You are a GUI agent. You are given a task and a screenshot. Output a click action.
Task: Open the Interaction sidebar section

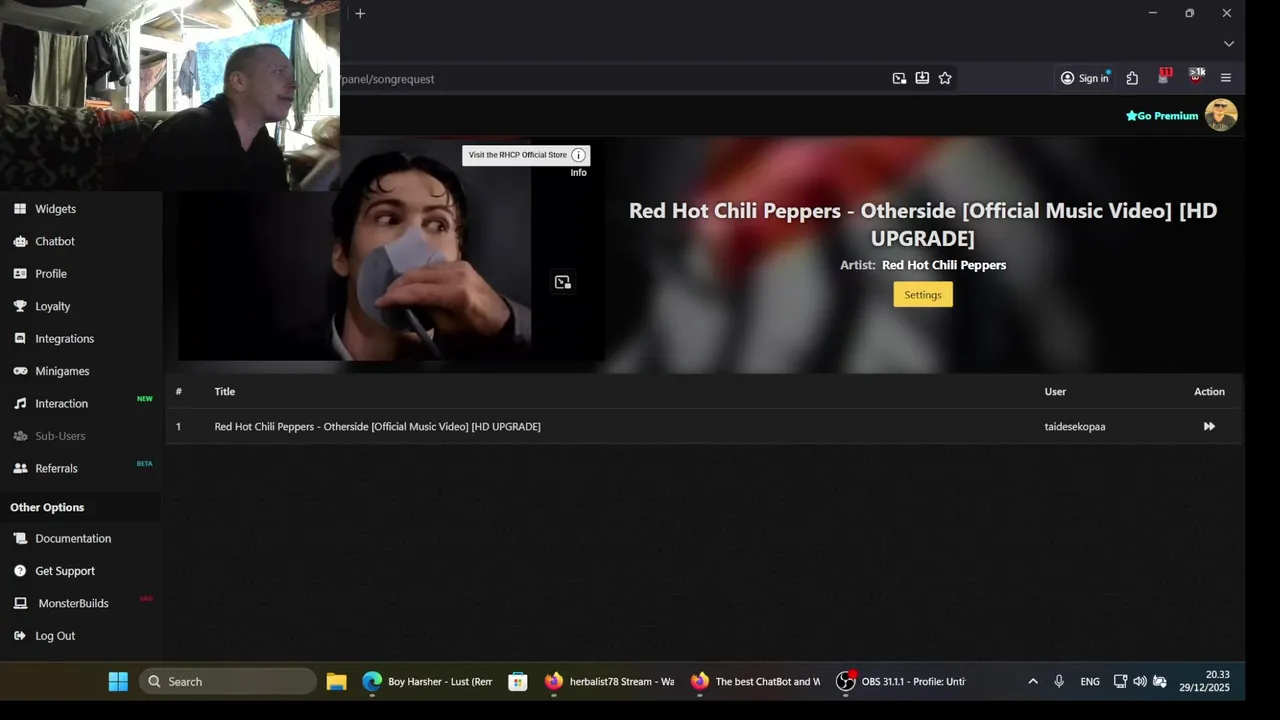tap(61, 404)
